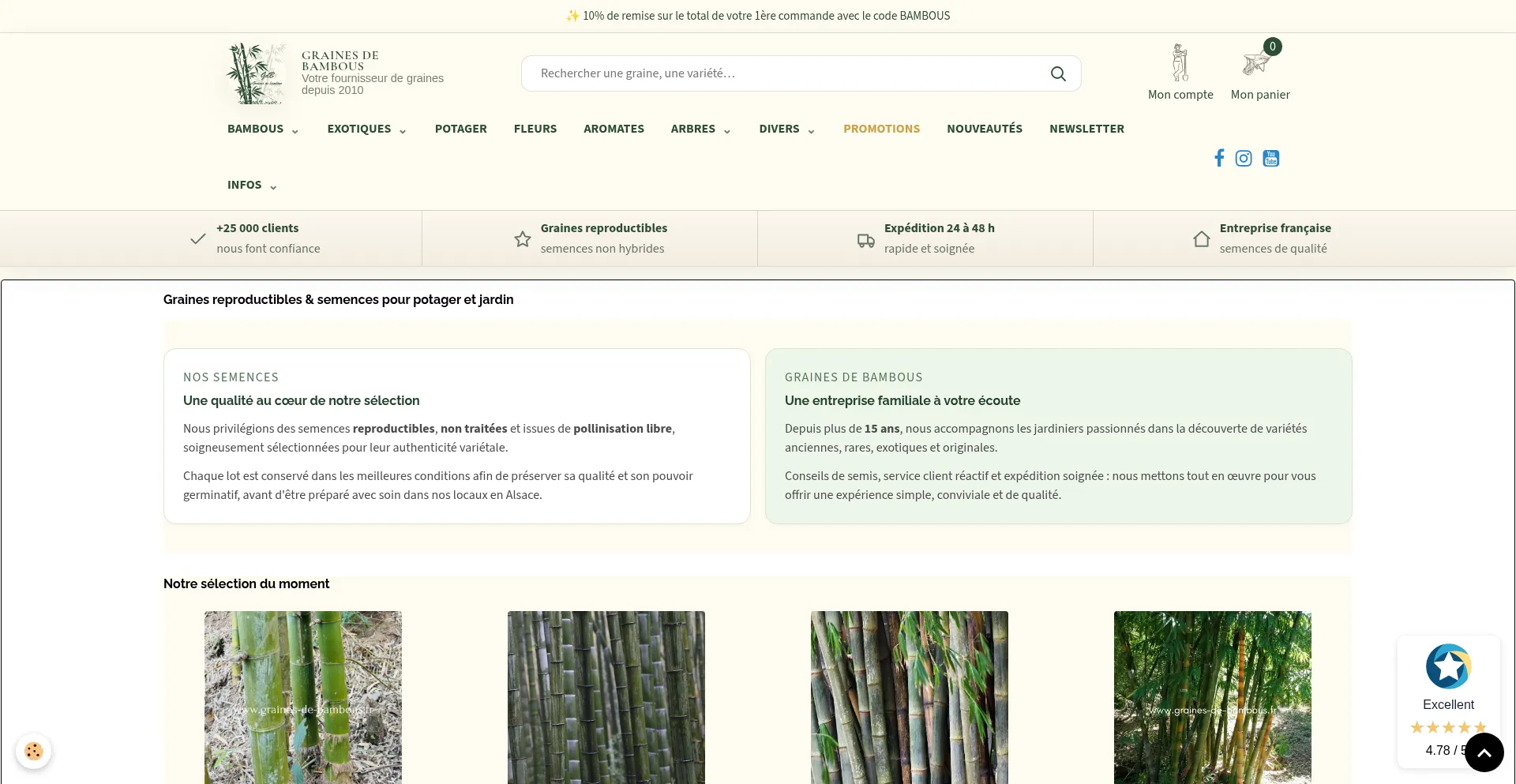The image size is (1516, 784).
Task: Click the Graines reproductibles banner text
Action: coord(604,228)
